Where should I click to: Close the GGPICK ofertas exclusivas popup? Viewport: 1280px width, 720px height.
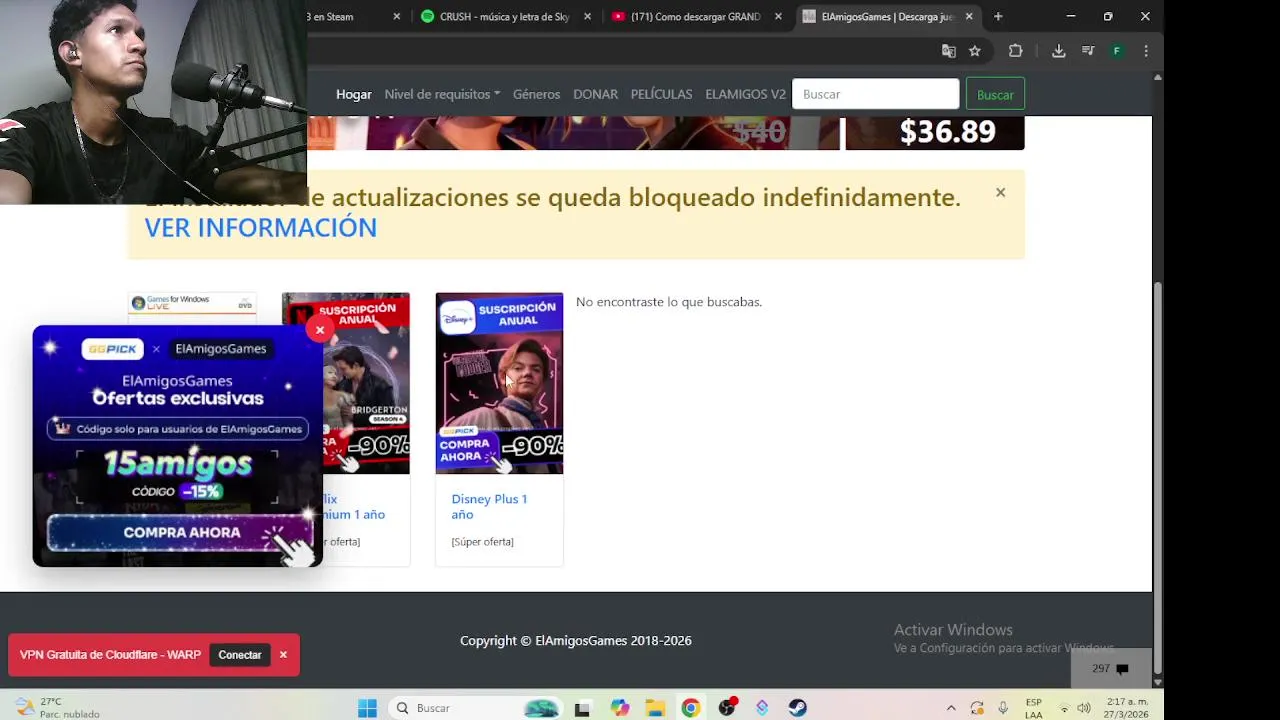pyautogui.click(x=319, y=330)
